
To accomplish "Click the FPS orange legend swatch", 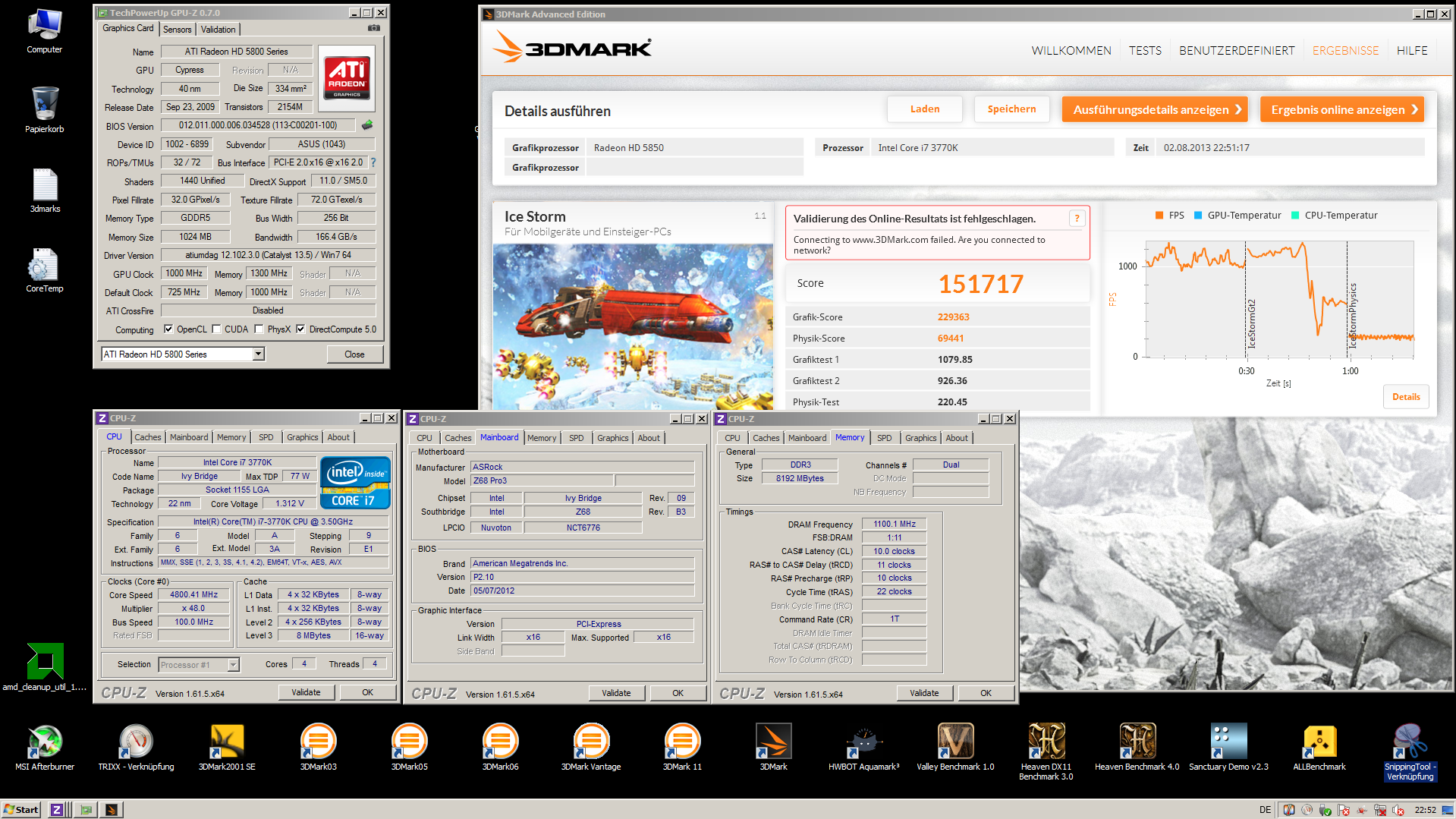I will (1159, 216).
